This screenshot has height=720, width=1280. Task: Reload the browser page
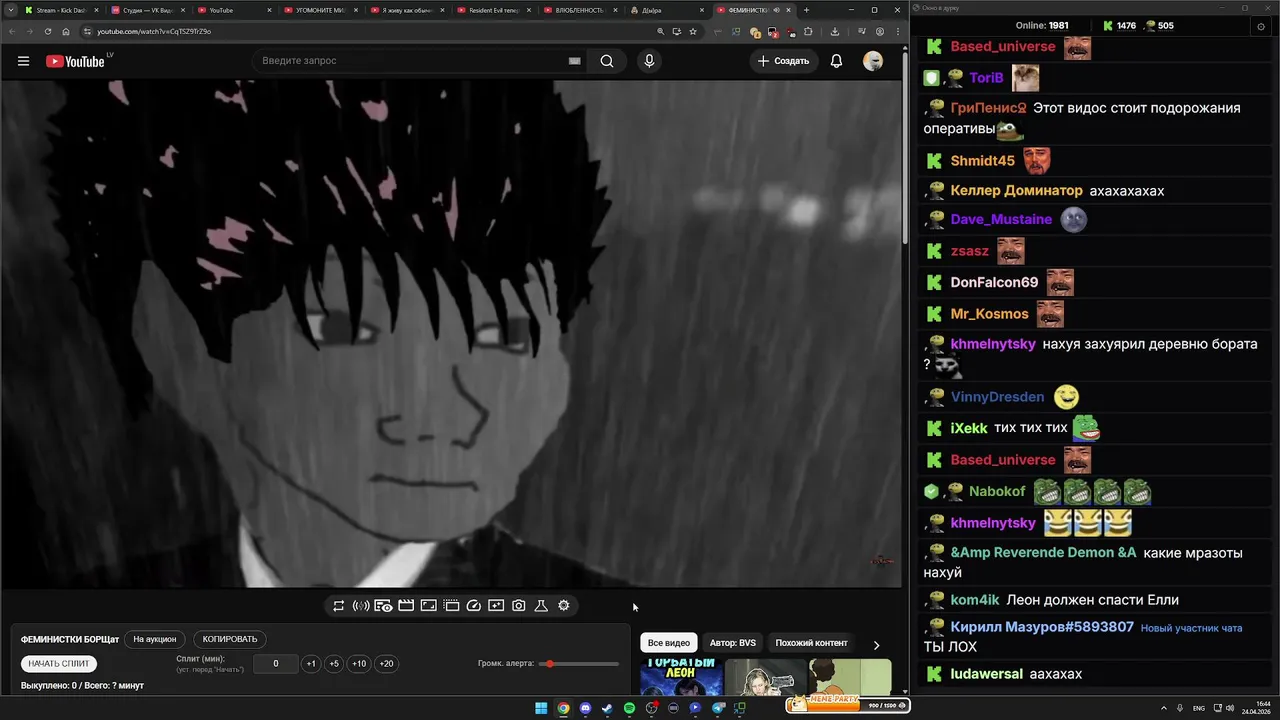pyautogui.click(x=48, y=31)
